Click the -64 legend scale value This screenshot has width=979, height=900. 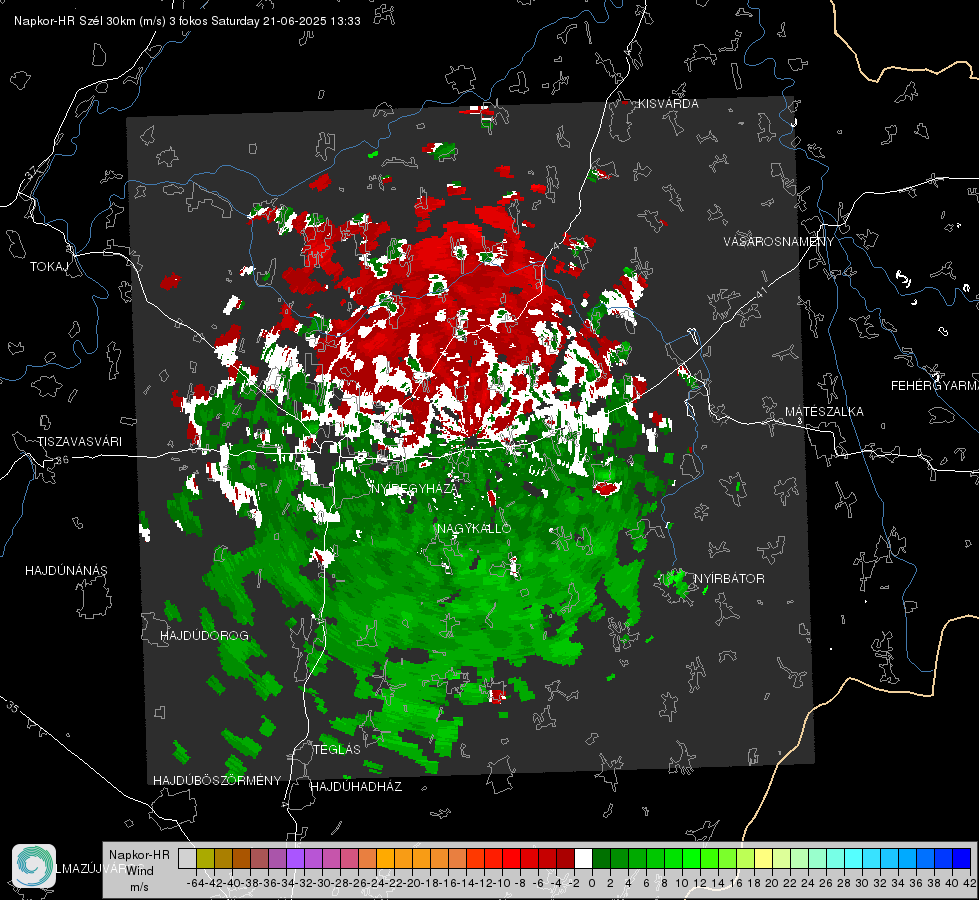click(196, 883)
